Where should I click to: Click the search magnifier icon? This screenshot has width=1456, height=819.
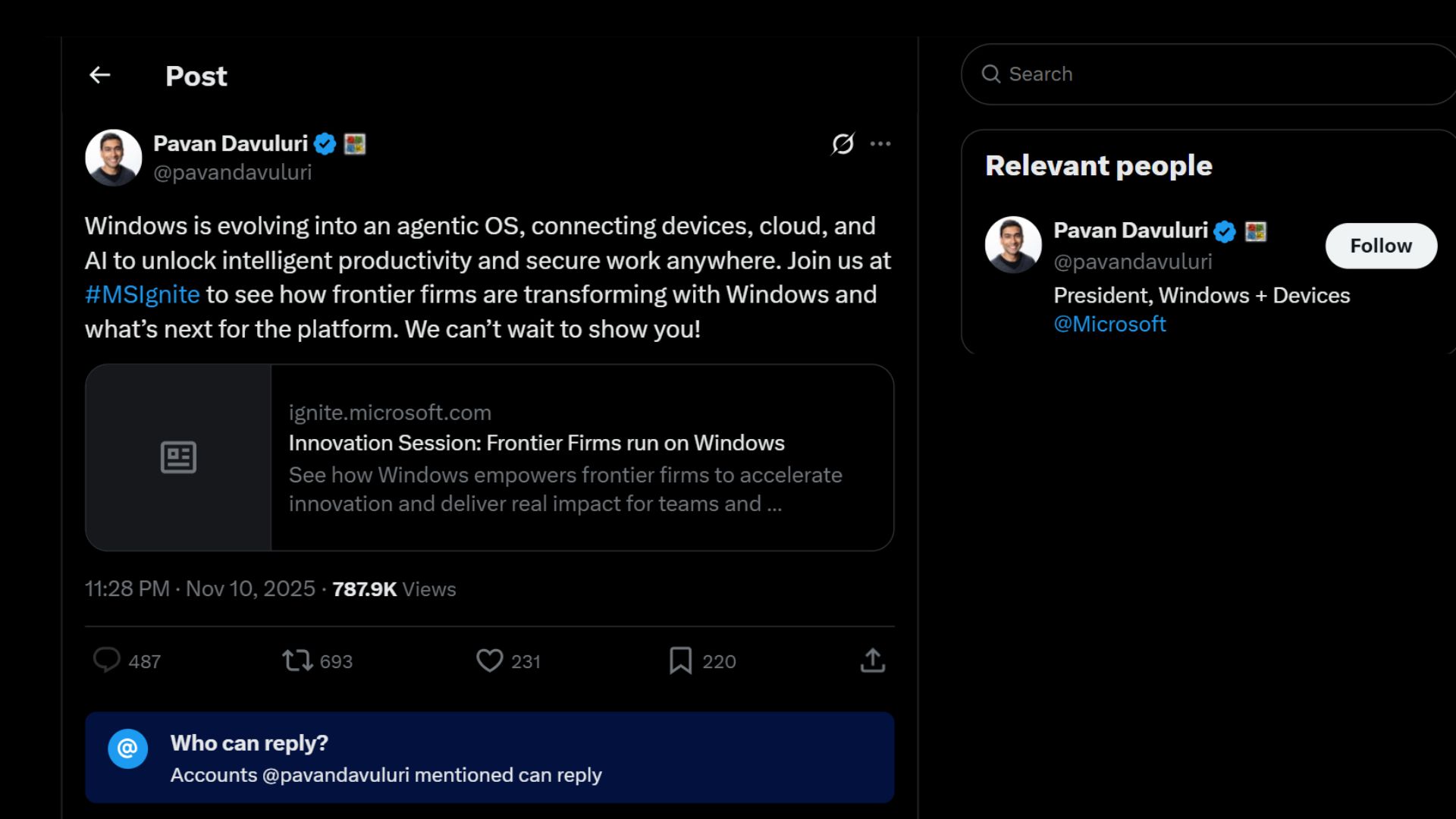pyautogui.click(x=990, y=74)
